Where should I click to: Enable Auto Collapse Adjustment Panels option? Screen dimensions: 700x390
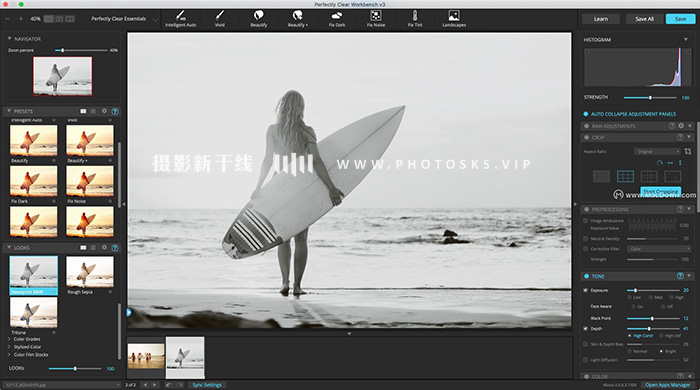[586, 114]
